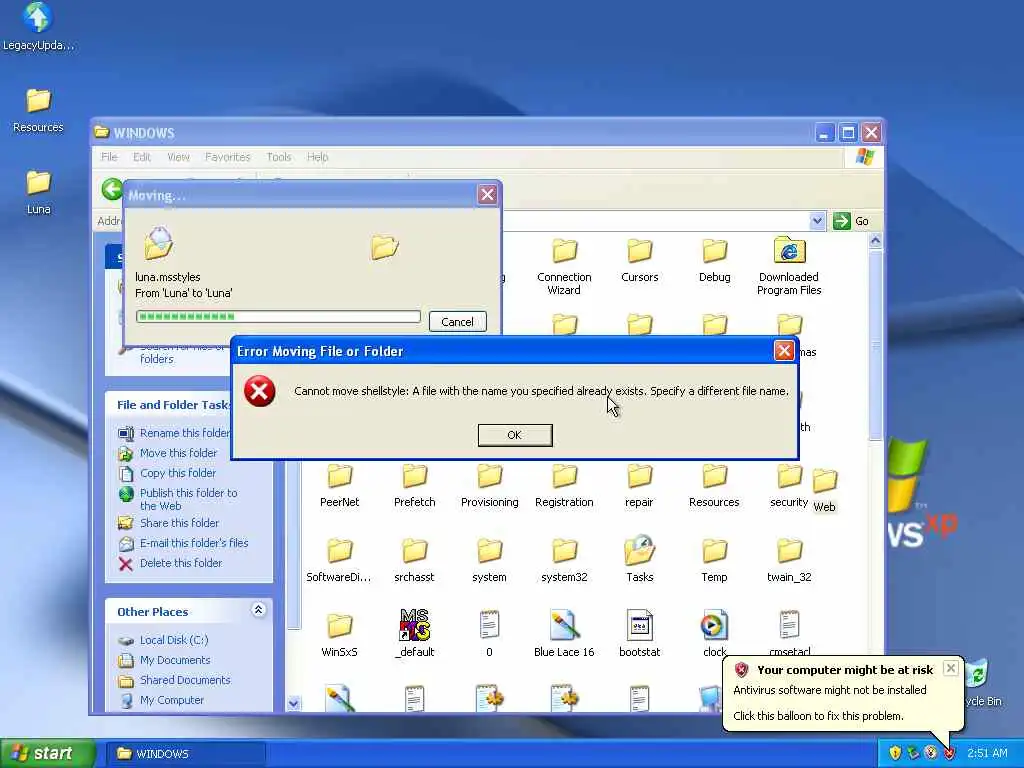Select the Connection Wizard folder

564,266
